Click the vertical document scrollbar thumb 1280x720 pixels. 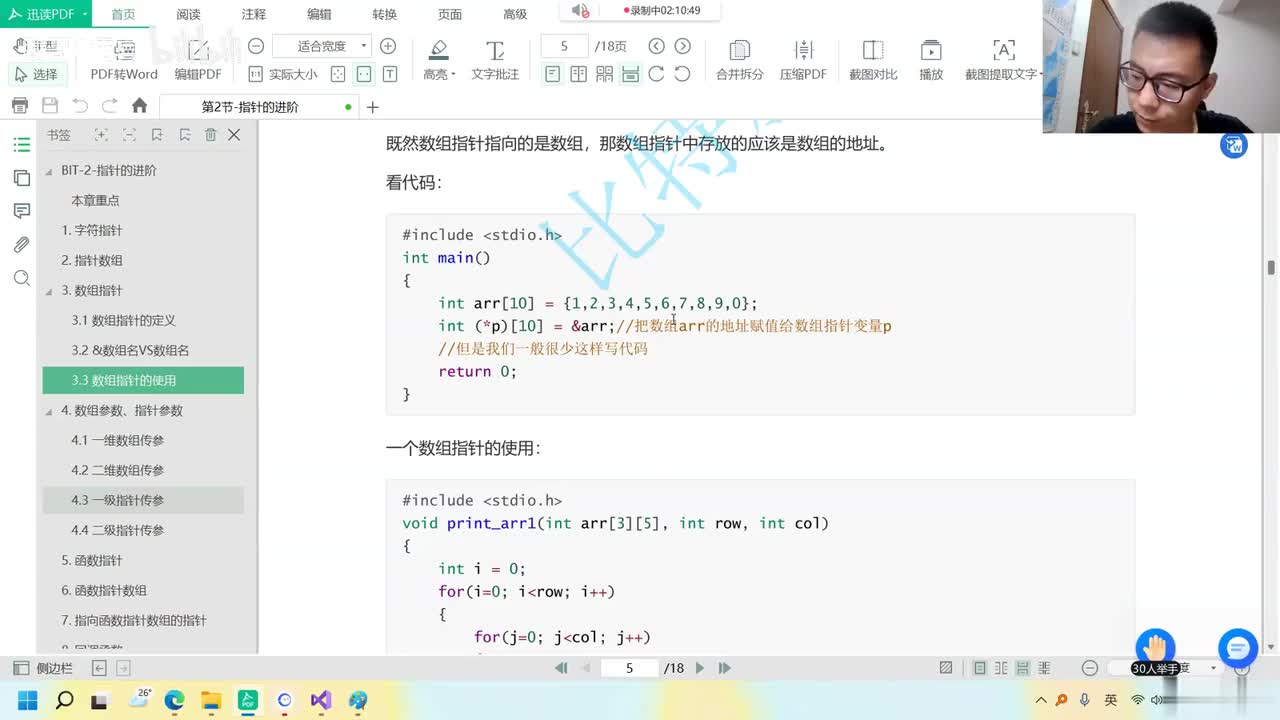pos(1271,268)
